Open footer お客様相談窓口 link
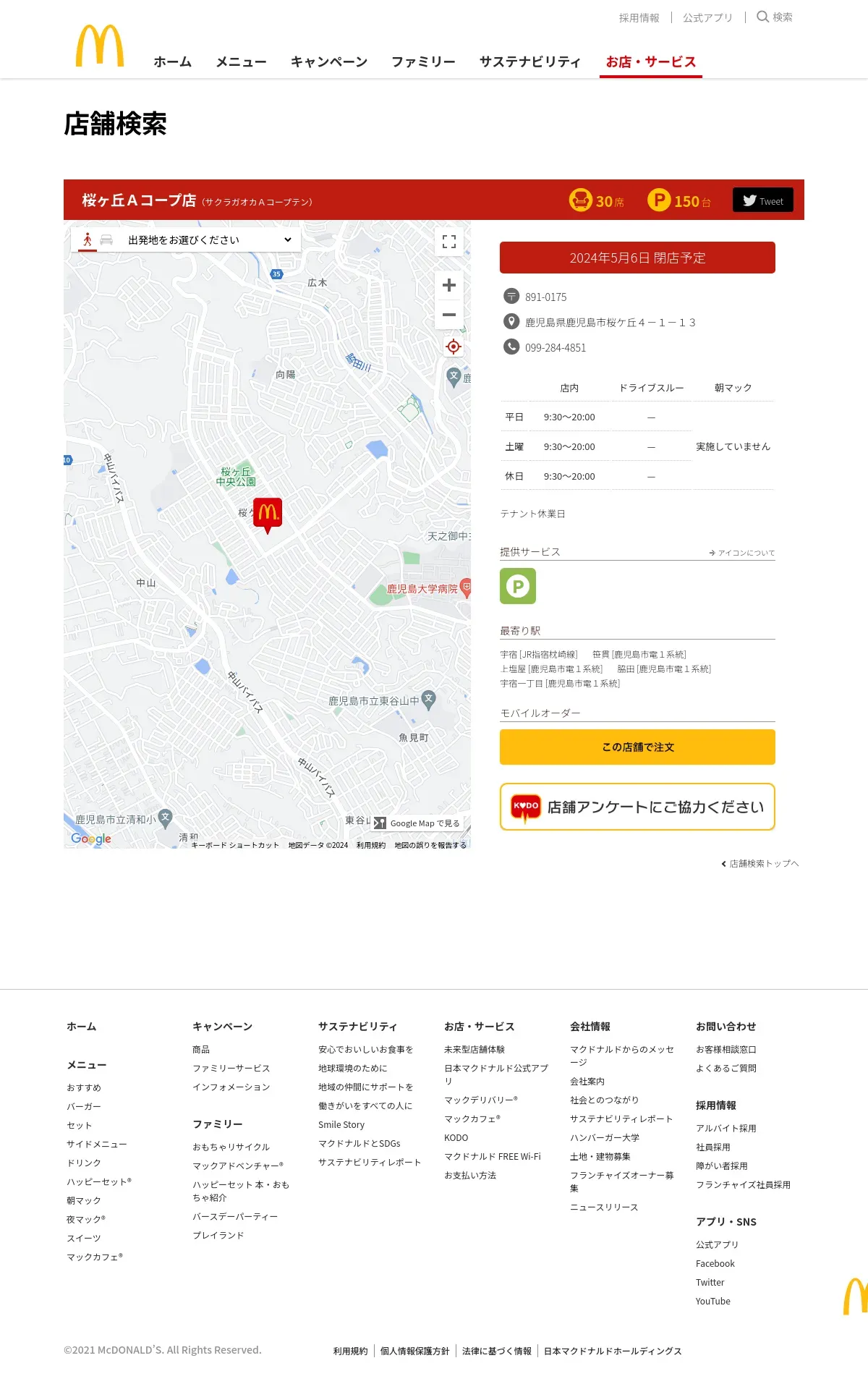Image resolution: width=868 pixels, height=1392 pixels. 726,1050
